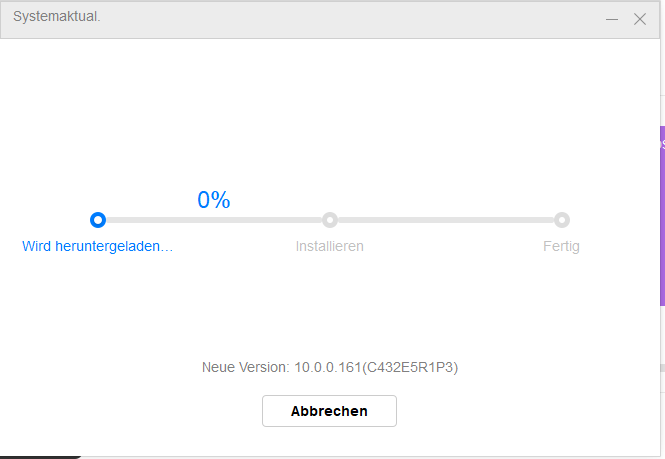Click the purple panel at the right edge
665x459 pixels.
click(662, 216)
